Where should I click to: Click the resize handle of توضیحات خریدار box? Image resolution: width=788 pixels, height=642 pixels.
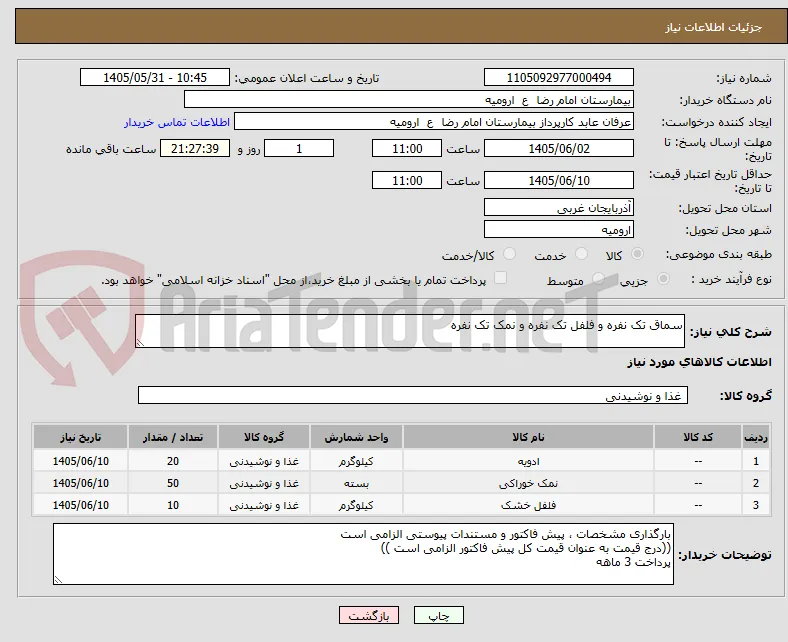tap(58, 579)
